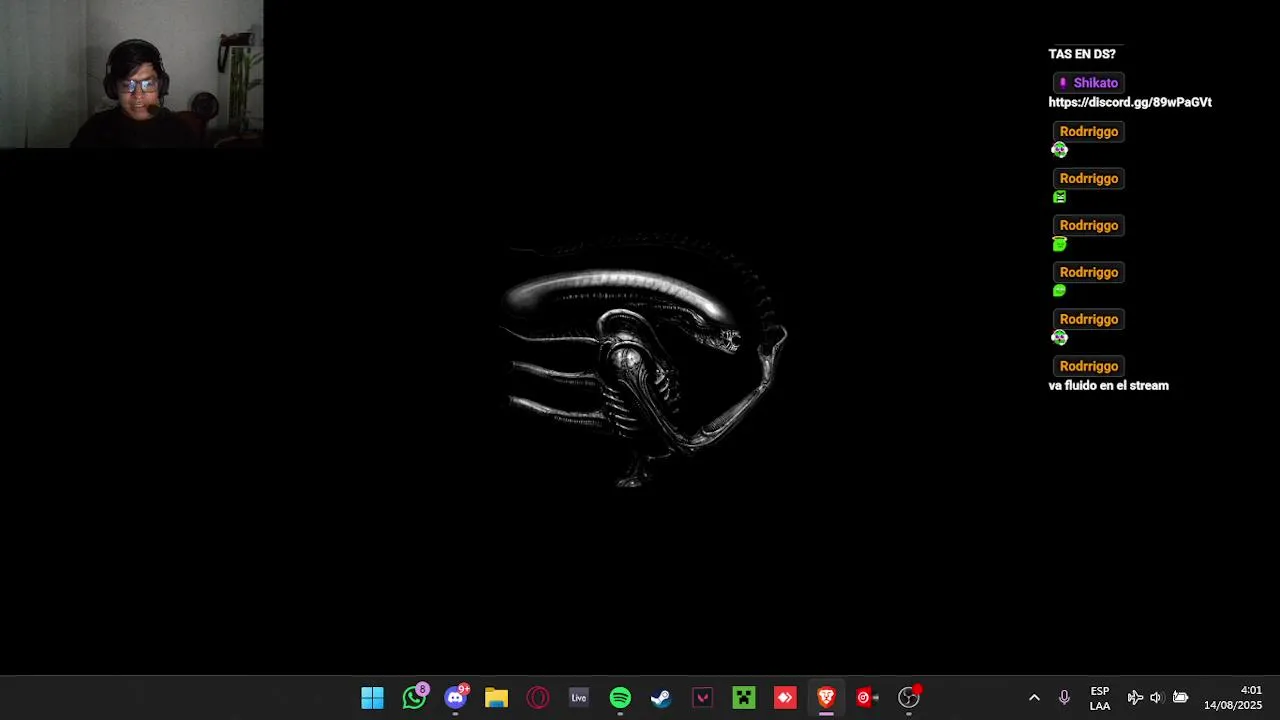Open AnyDesk red taskbar icon
Viewport: 1280px width, 720px height.
click(x=785, y=698)
